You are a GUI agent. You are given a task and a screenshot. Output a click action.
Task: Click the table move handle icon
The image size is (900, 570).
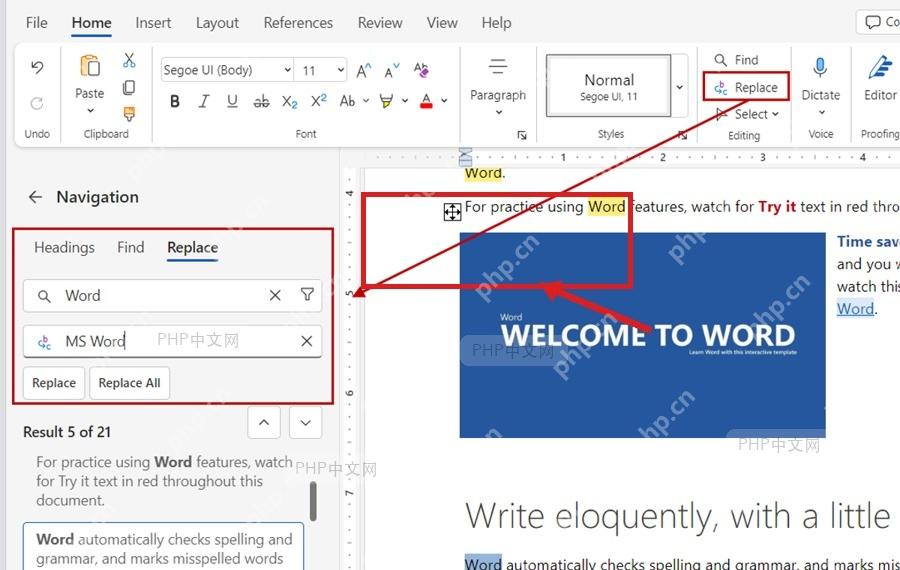click(x=452, y=212)
